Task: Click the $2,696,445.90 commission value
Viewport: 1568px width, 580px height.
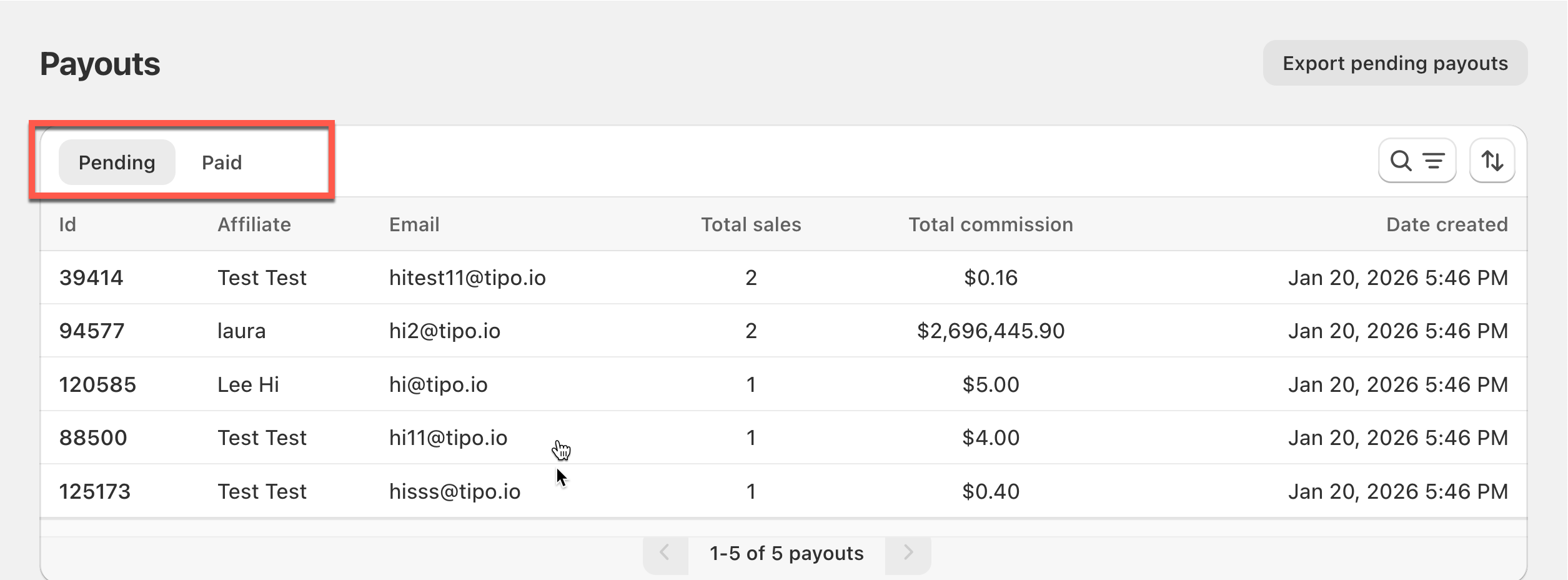Action: tap(990, 331)
